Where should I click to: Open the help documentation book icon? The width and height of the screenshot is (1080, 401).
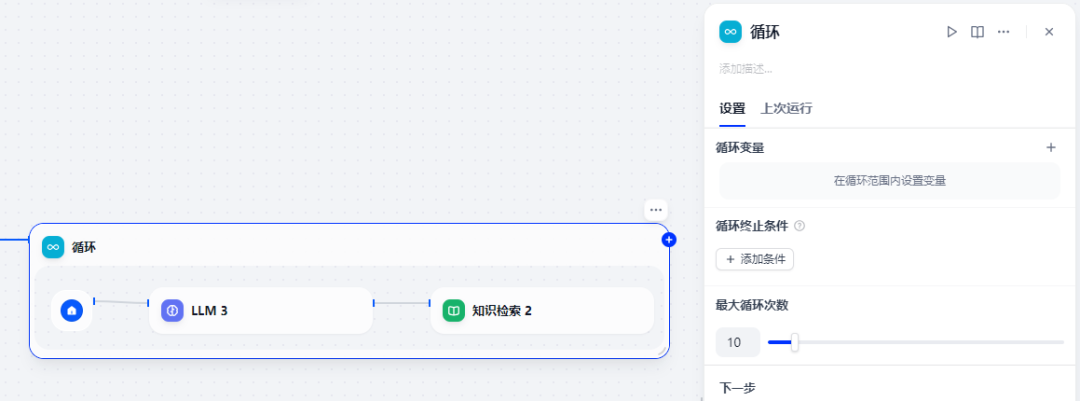[977, 32]
